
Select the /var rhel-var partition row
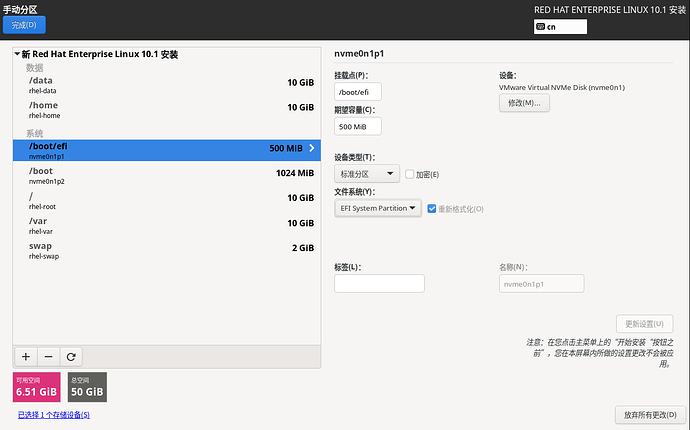[x=167, y=225]
